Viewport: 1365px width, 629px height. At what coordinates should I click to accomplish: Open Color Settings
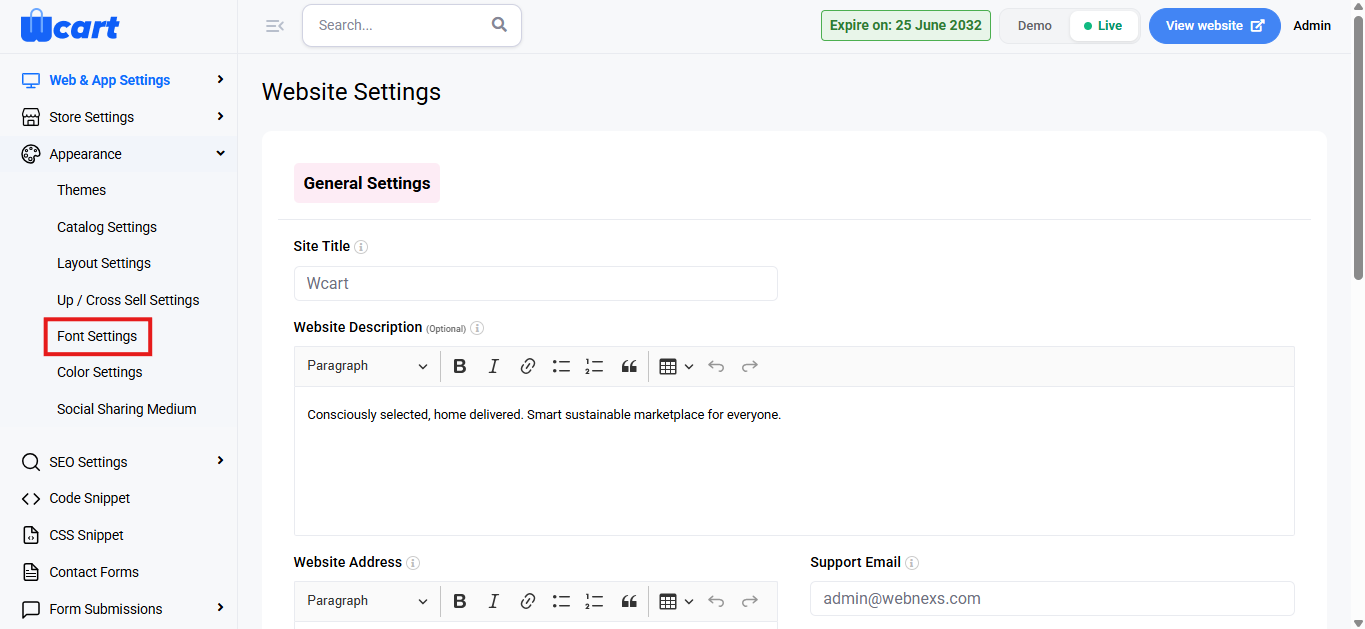pyautogui.click(x=100, y=372)
